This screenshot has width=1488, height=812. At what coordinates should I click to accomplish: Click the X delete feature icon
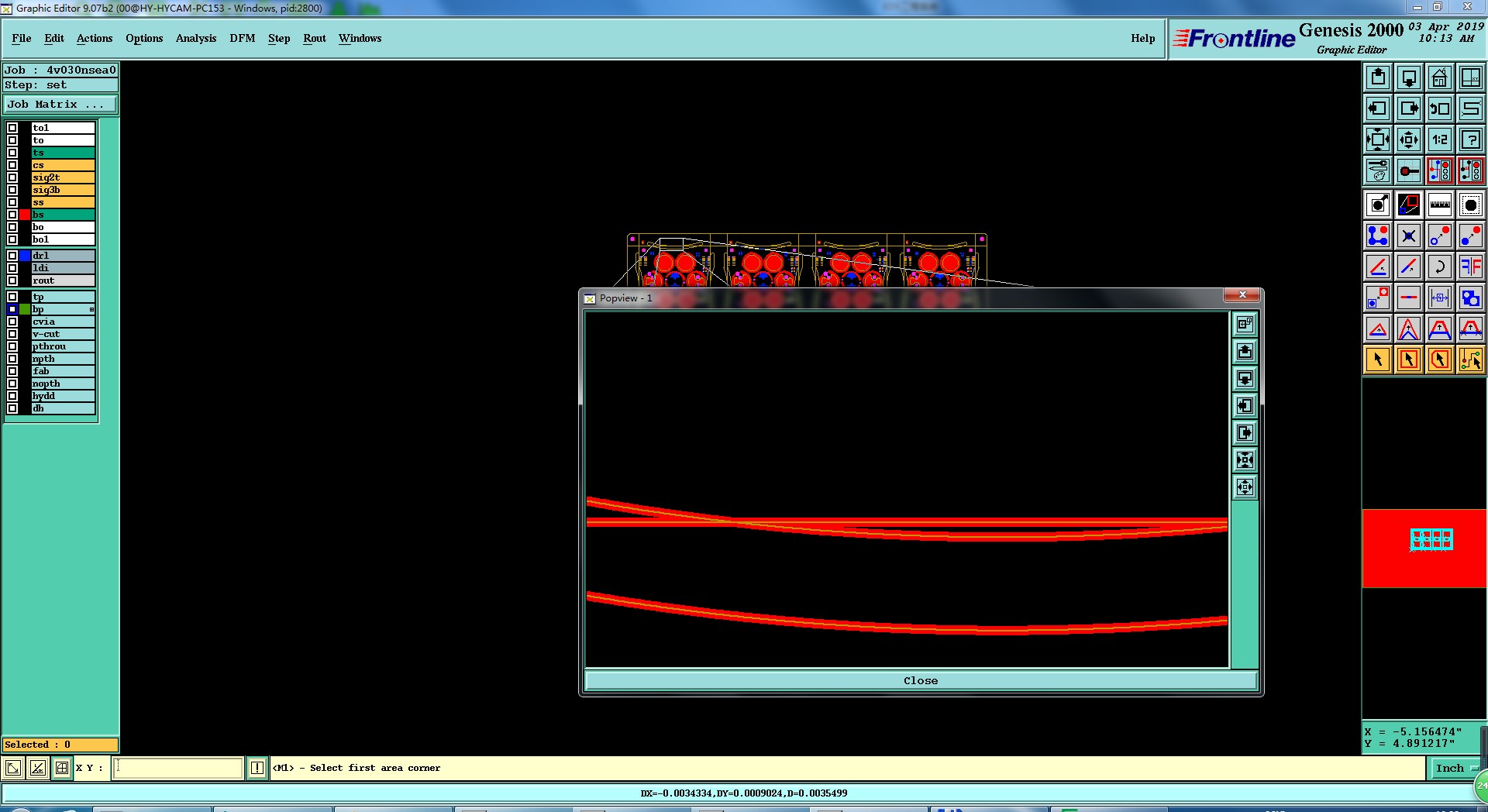(x=1409, y=236)
